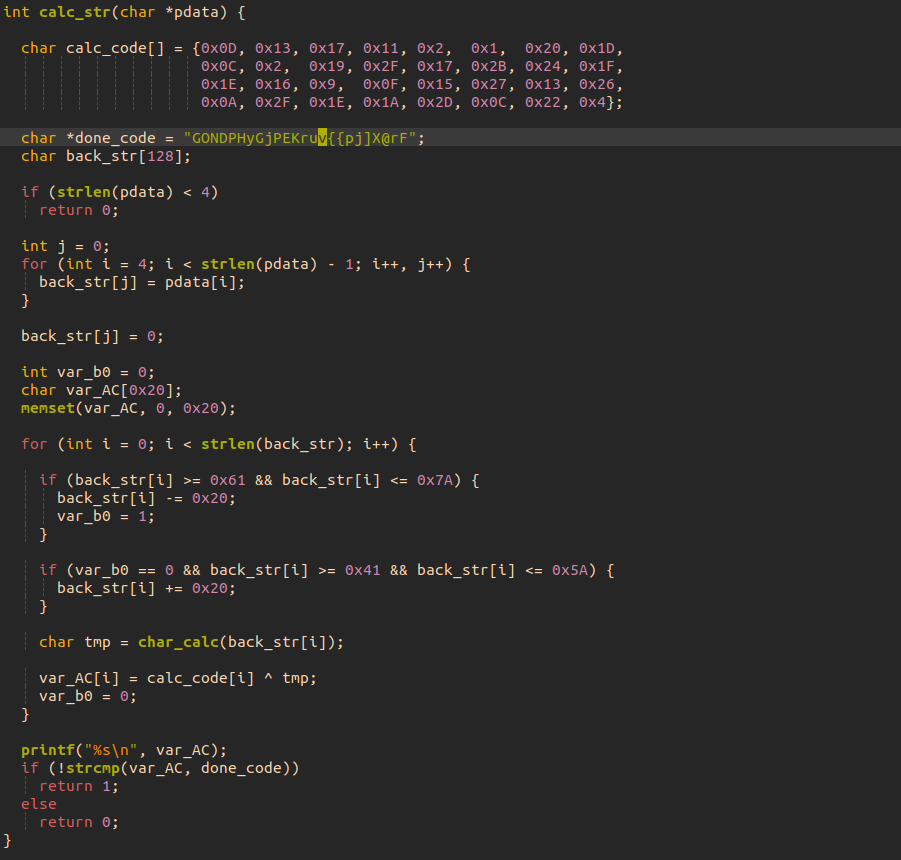The width and height of the screenshot is (901, 860).
Task: Click the 0x19 array value
Action: tap(326, 67)
